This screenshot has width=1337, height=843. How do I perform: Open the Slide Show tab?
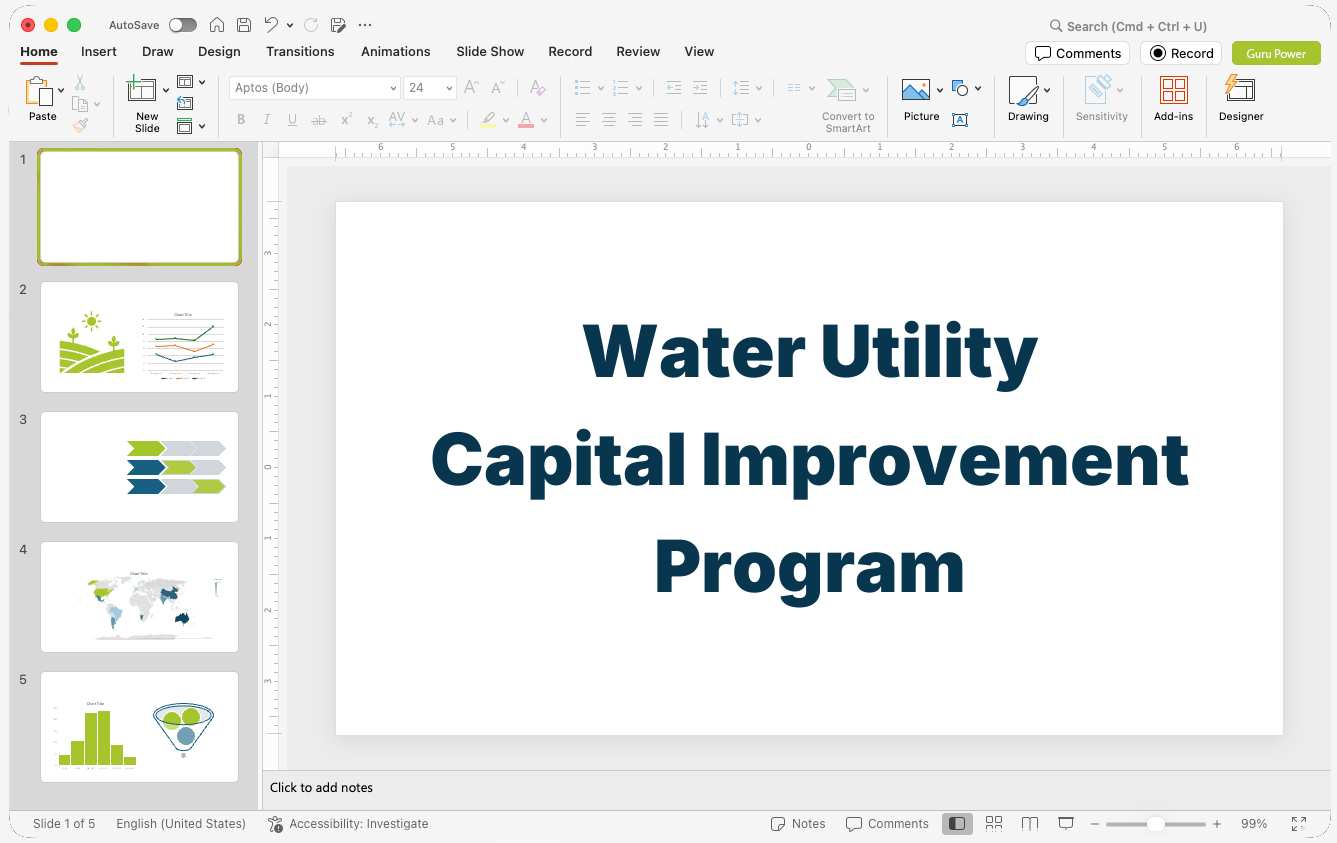490,51
